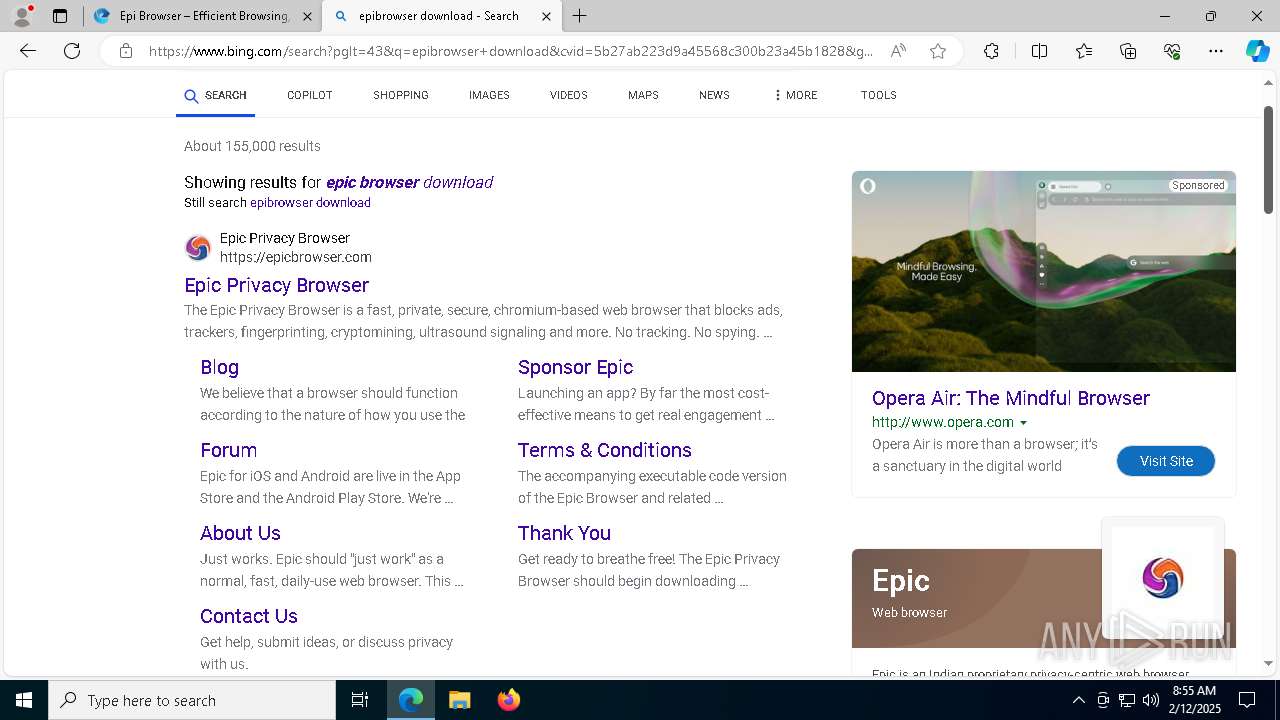Viewport: 1280px width, 720px height.
Task: Open the Sponsor Epic sublink
Action: coord(575,367)
